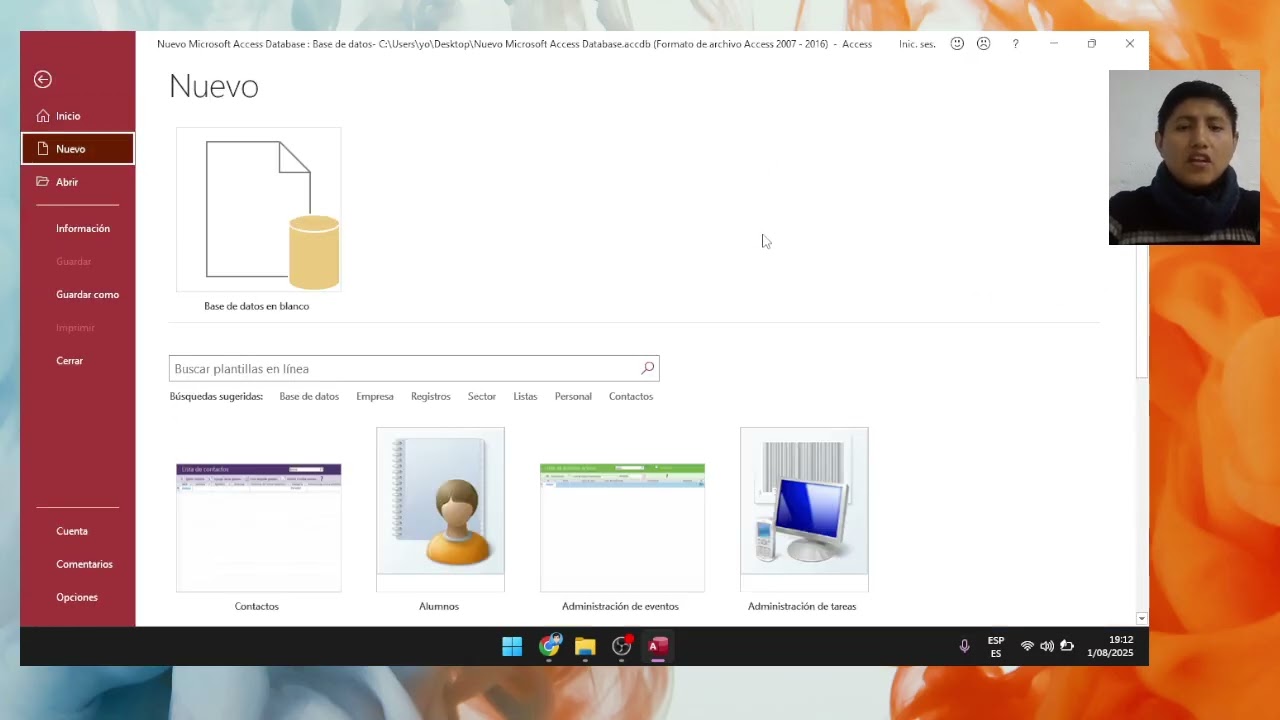This screenshot has height=720, width=1280.
Task: Open the Administración de tareas template
Action: pyautogui.click(x=804, y=510)
